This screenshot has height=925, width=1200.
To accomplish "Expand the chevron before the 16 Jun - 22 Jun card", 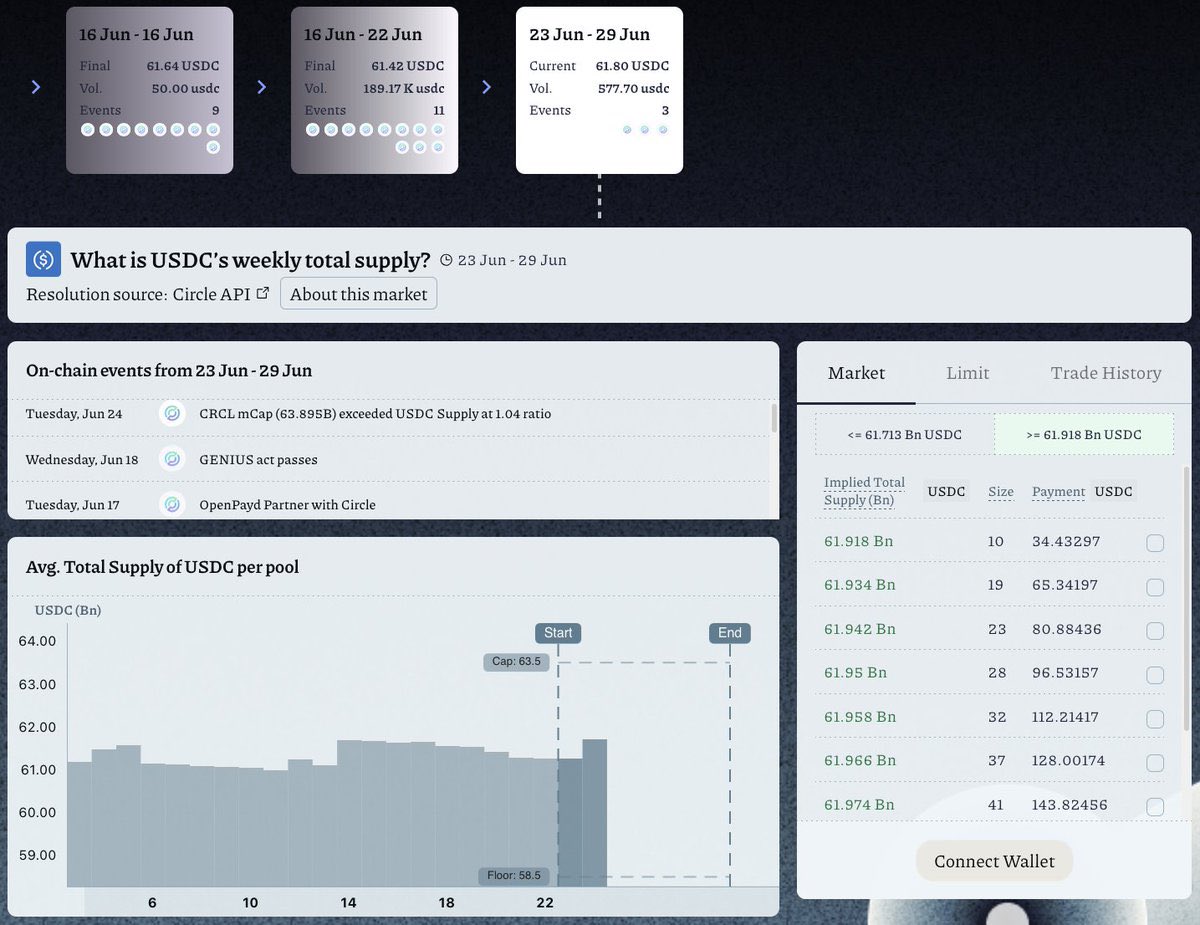I will point(262,87).
